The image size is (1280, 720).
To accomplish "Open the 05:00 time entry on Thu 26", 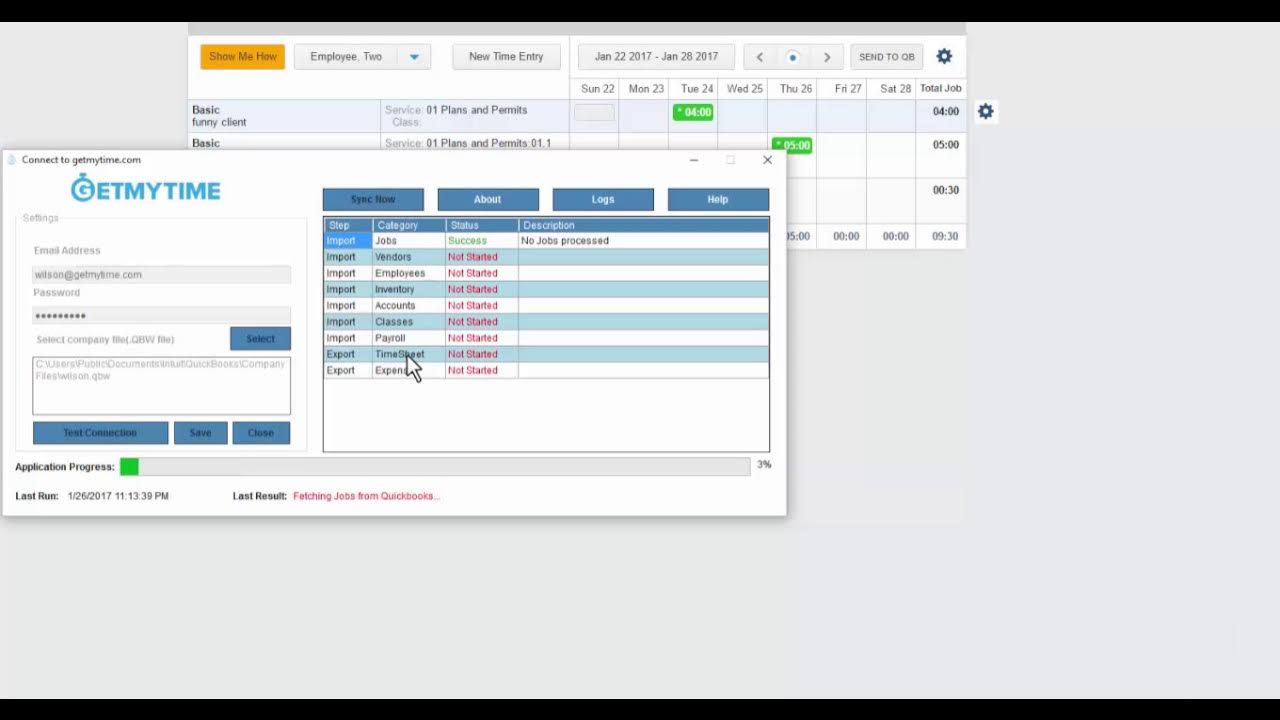I will pyautogui.click(x=792, y=145).
